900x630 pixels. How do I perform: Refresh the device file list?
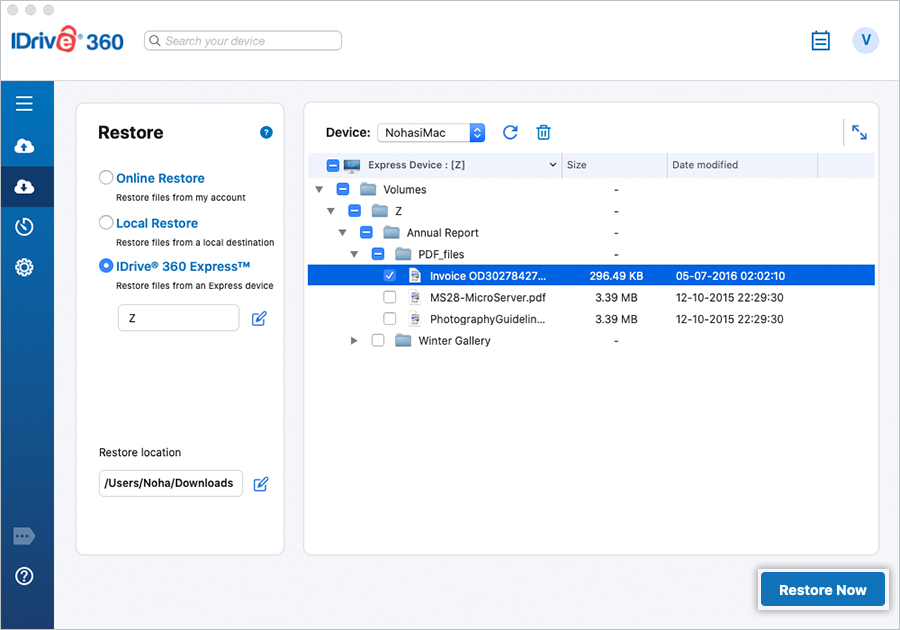tap(510, 133)
